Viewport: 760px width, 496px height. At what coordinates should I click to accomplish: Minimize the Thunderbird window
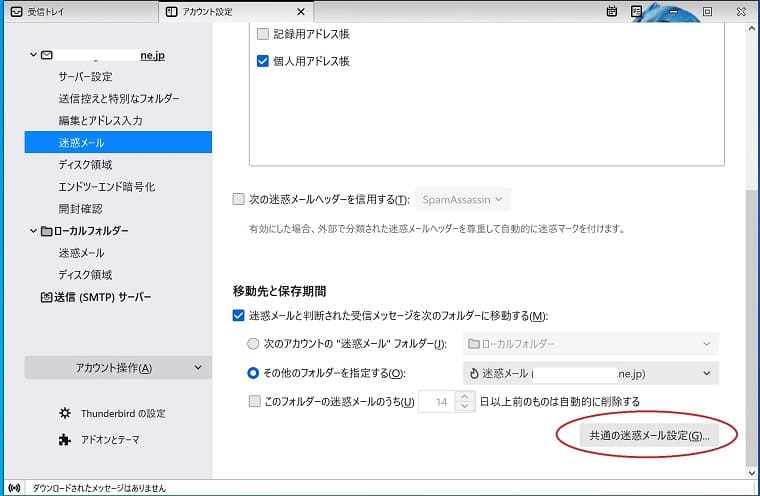[x=674, y=11]
